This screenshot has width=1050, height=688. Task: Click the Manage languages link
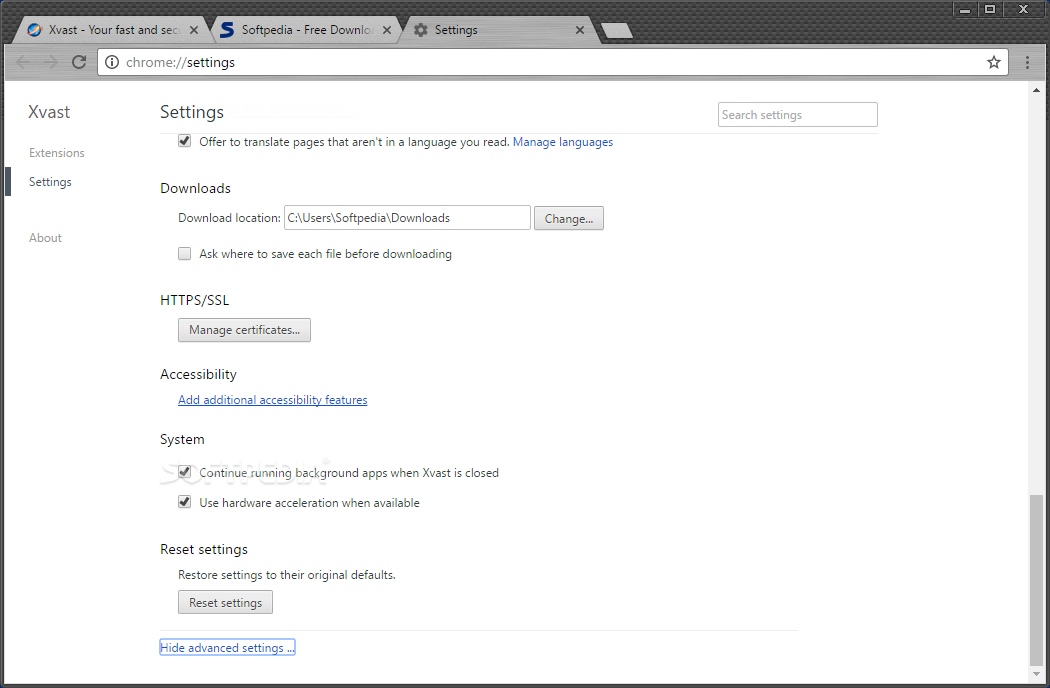point(562,142)
